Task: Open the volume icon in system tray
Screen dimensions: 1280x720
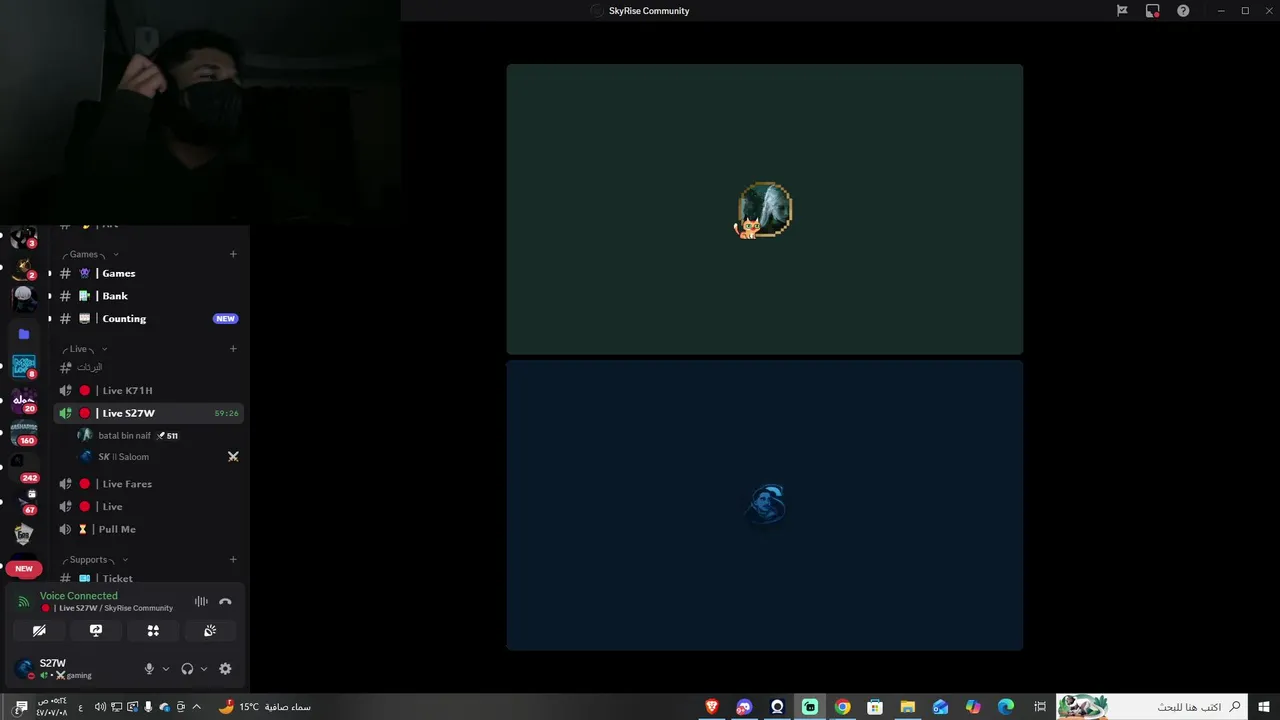Action: pos(100,707)
